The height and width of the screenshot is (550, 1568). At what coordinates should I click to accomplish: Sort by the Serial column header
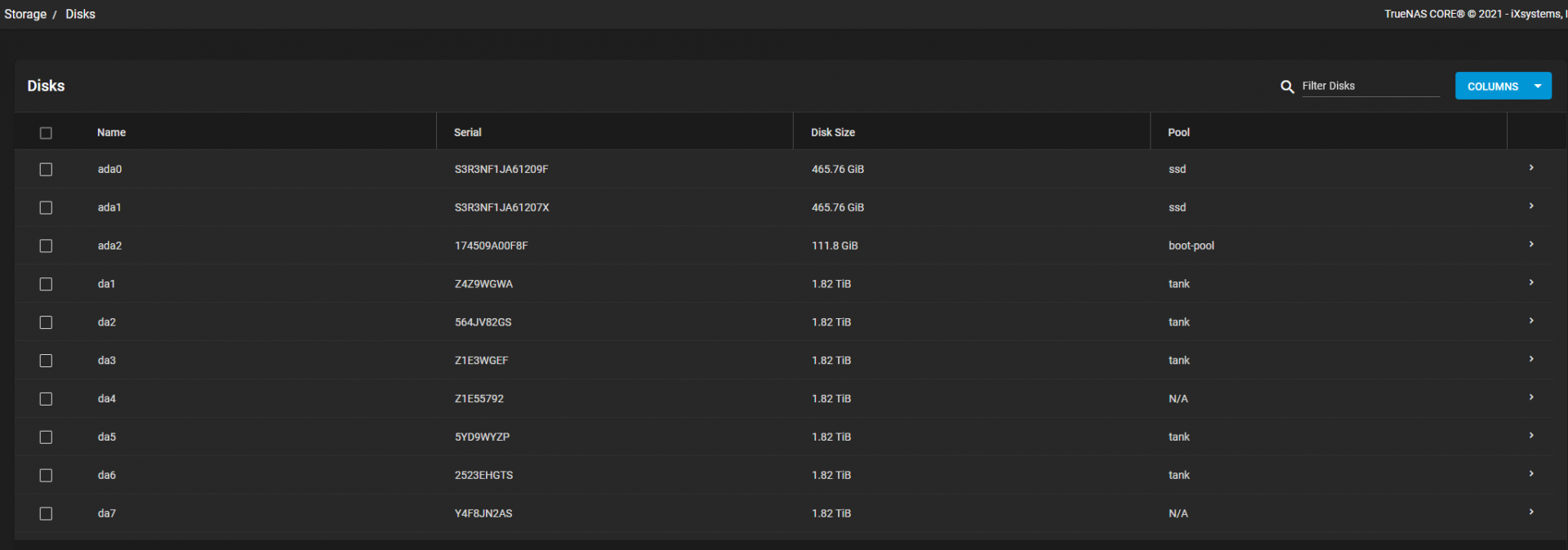point(468,132)
